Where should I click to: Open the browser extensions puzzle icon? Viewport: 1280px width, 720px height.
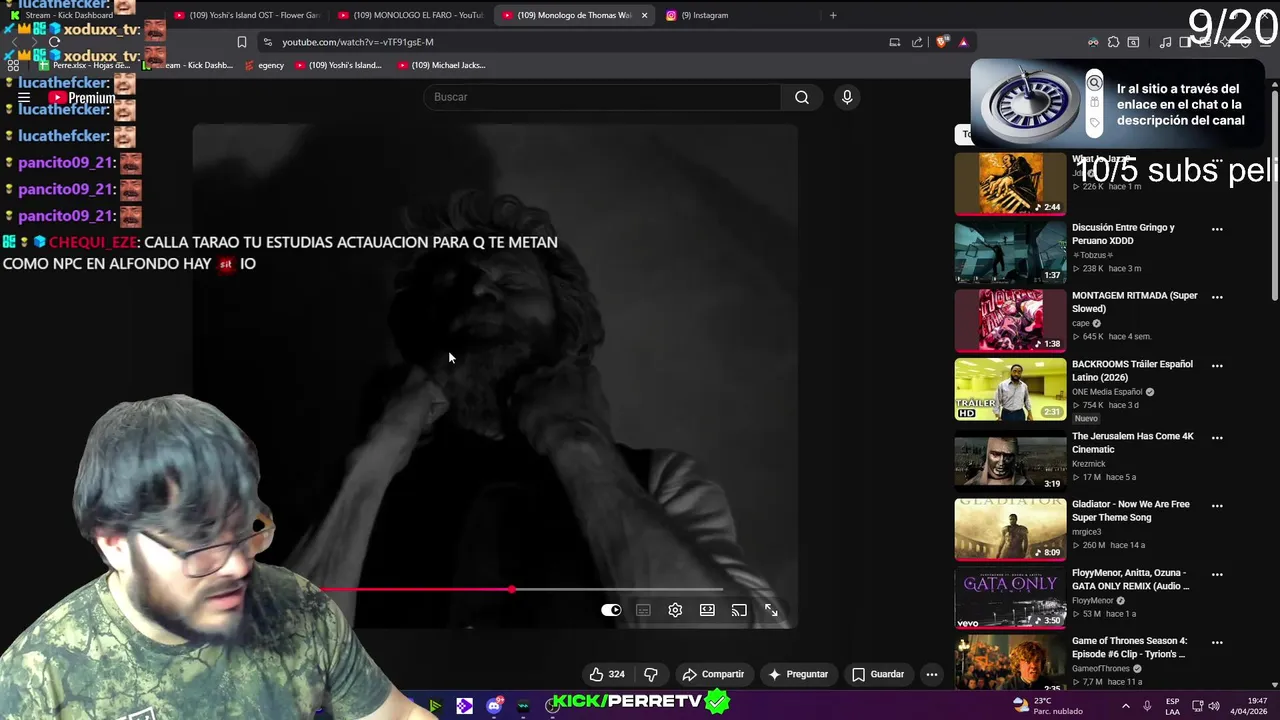pyautogui.click(x=1113, y=42)
